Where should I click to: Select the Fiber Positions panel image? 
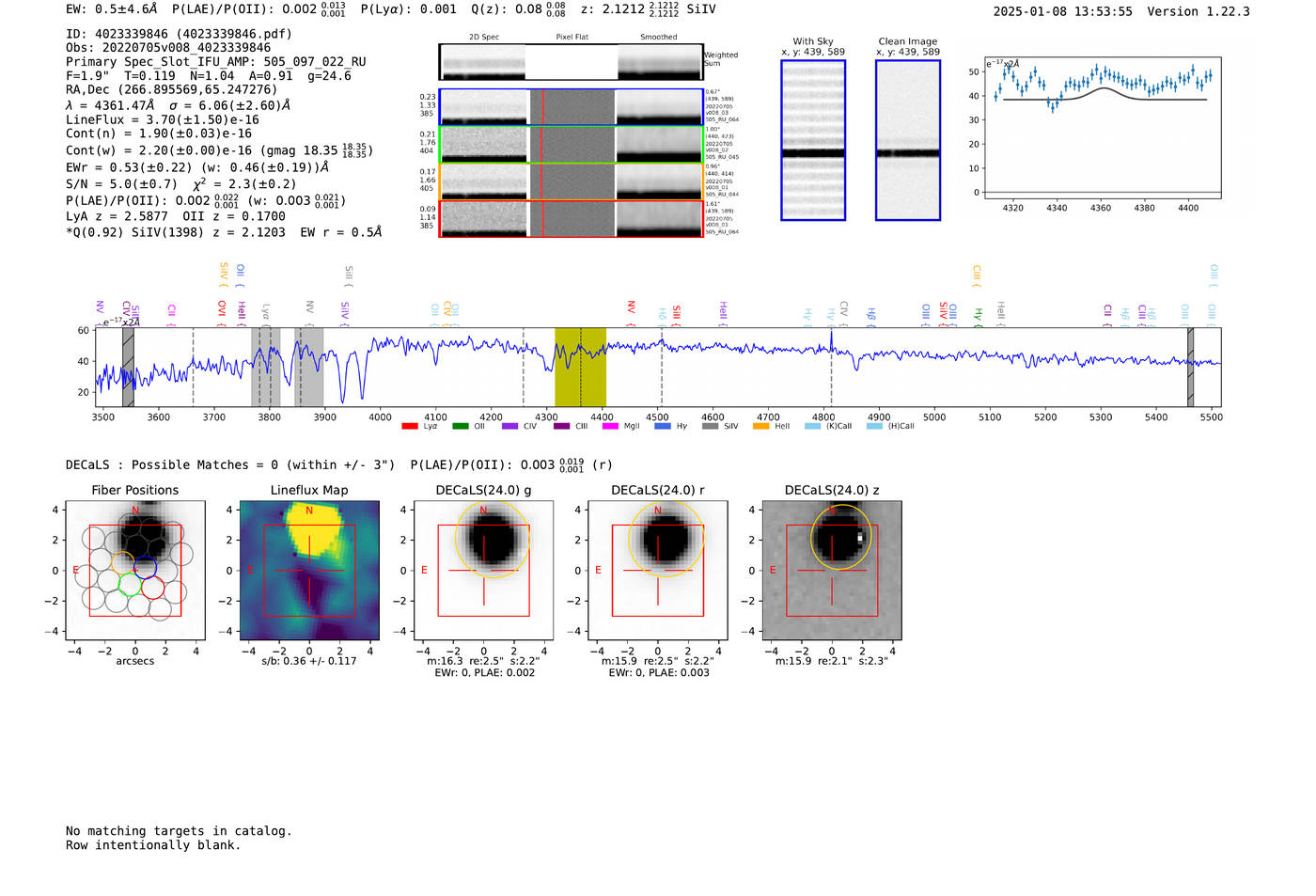pyautogui.click(x=135, y=570)
